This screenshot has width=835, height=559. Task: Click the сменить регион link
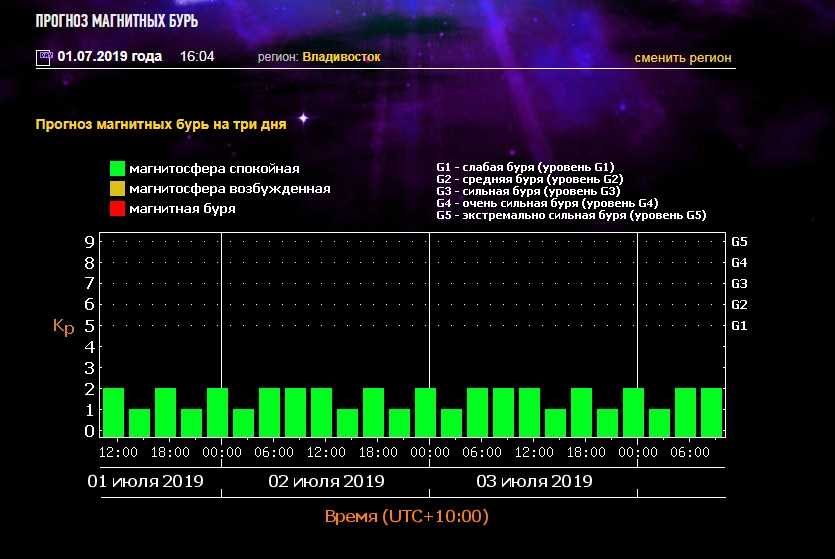[683, 57]
